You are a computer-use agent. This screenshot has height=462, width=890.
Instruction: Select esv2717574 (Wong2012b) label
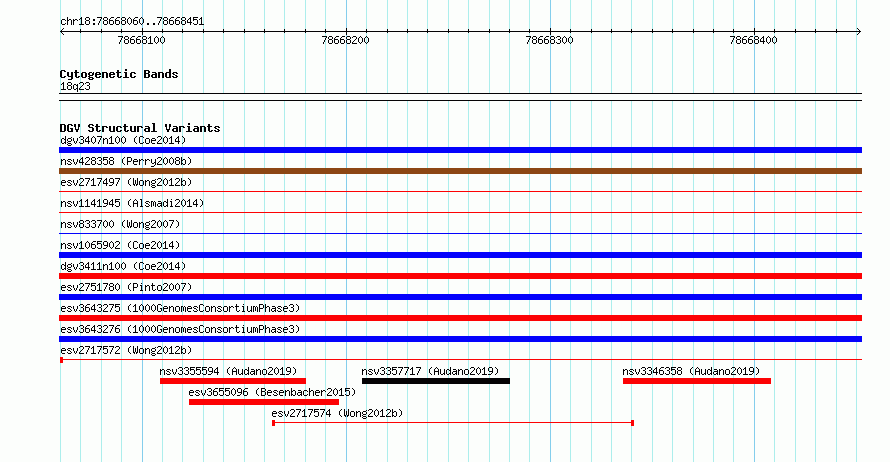(337, 413)
